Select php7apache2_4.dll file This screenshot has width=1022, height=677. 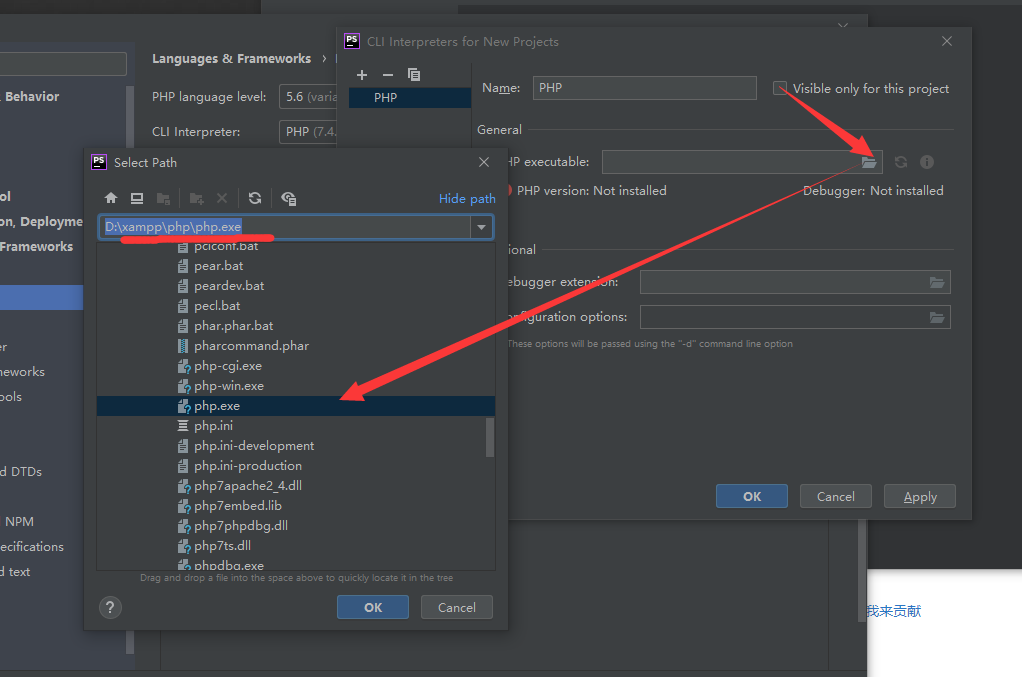tap(248, 486)
